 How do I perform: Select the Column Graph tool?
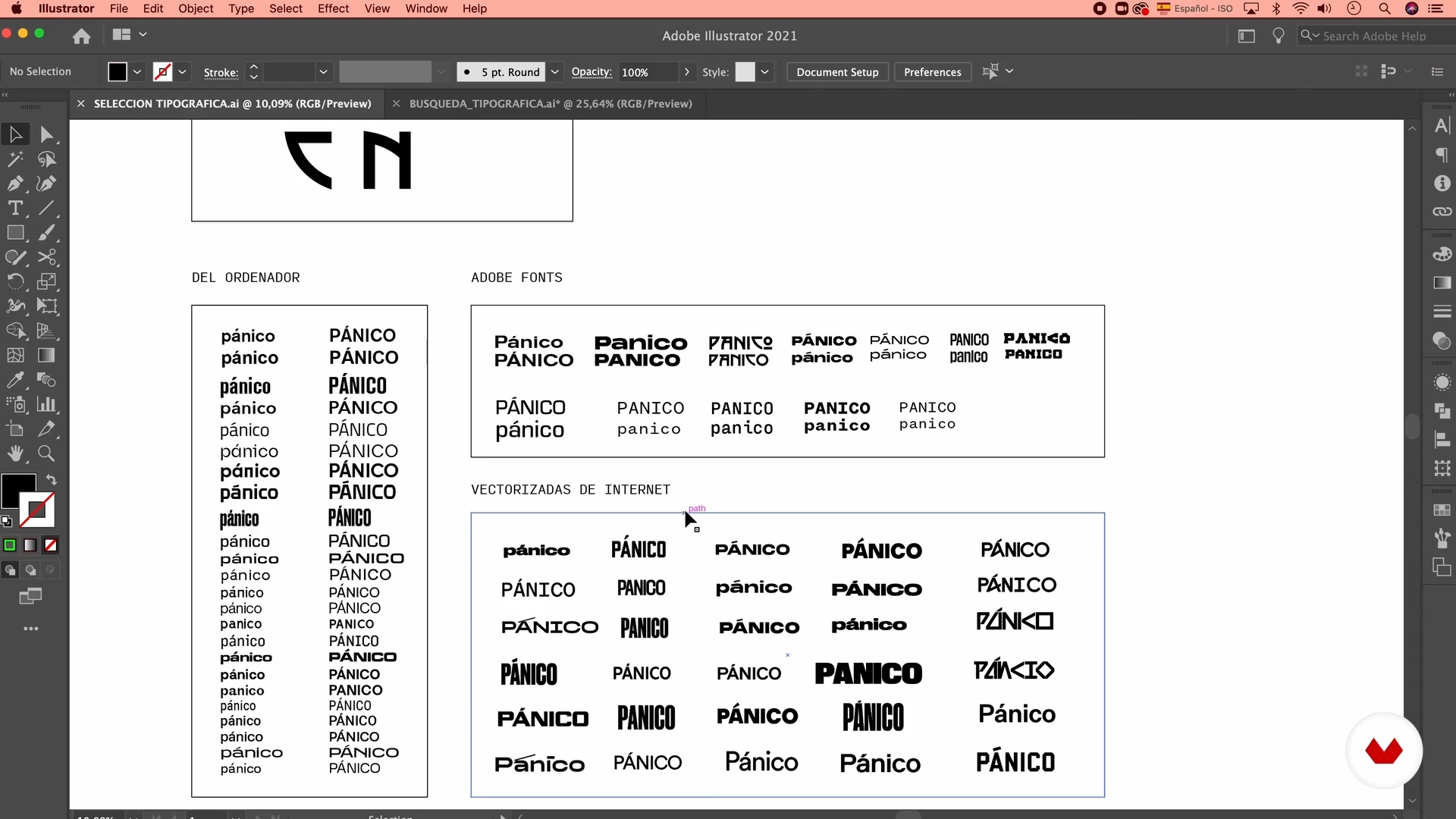[46, 404]
